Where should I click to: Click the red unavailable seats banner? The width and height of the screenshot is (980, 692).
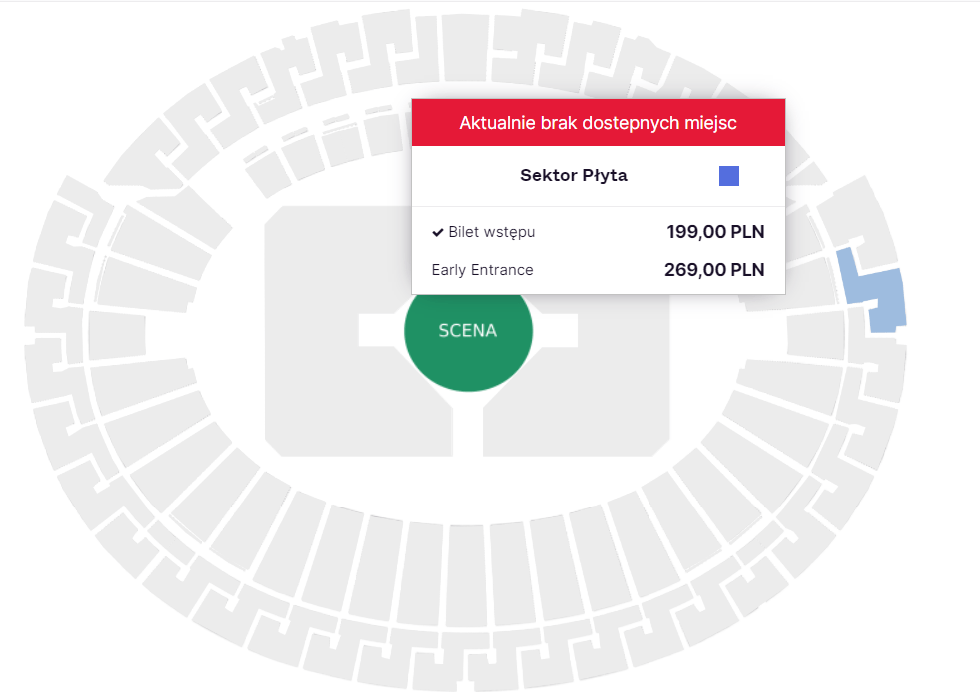pyautogui.click(x=598, y=123)
